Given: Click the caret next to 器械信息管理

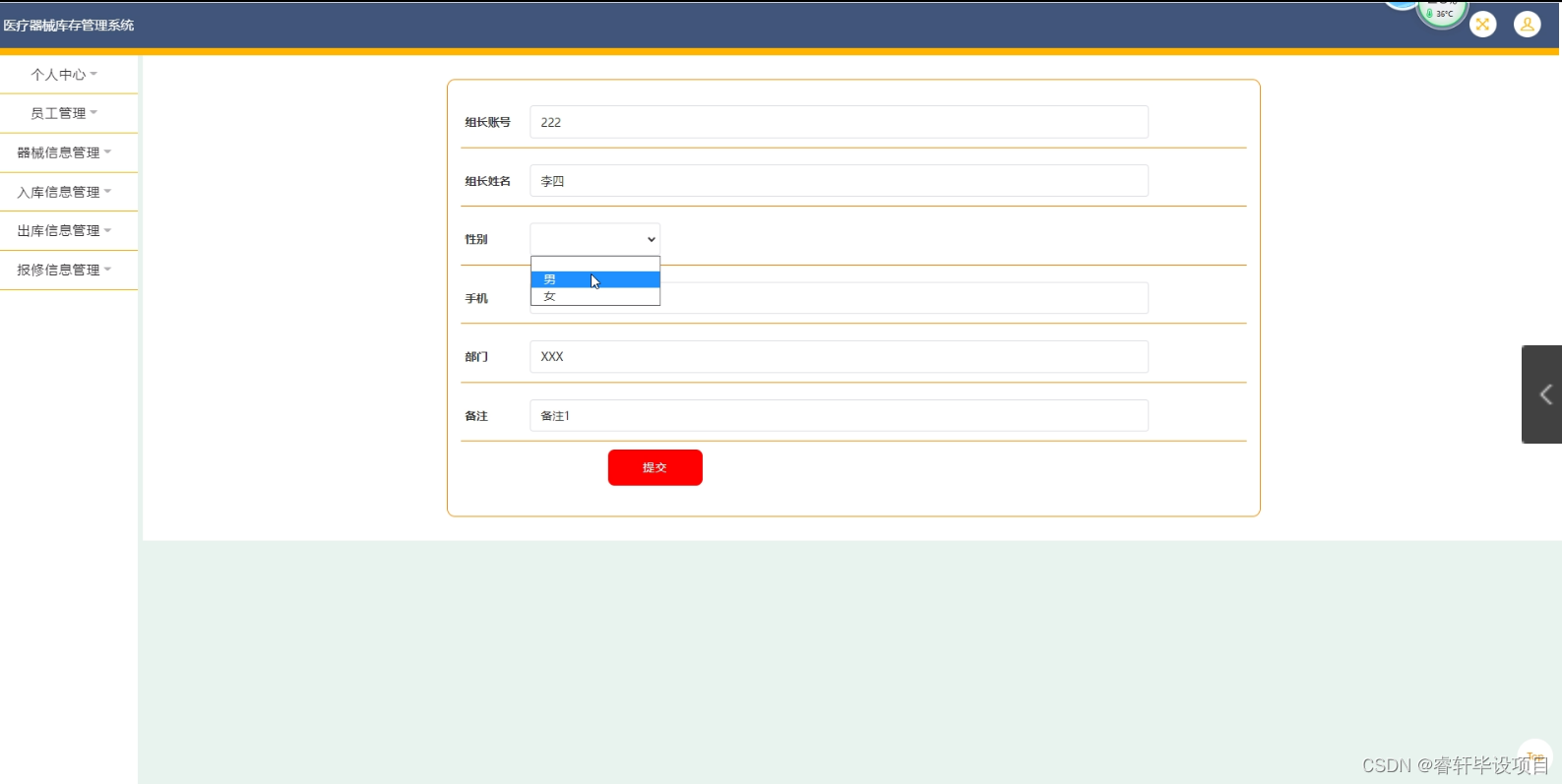Looking at the screenshot, I should 107,152.
